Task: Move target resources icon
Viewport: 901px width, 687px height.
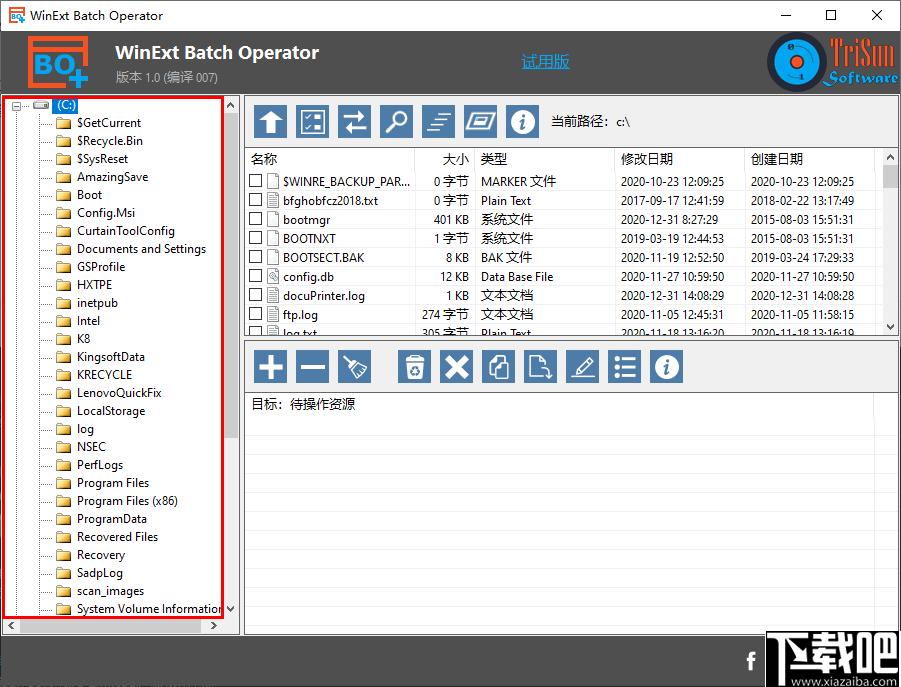Action: coord(540,366)
